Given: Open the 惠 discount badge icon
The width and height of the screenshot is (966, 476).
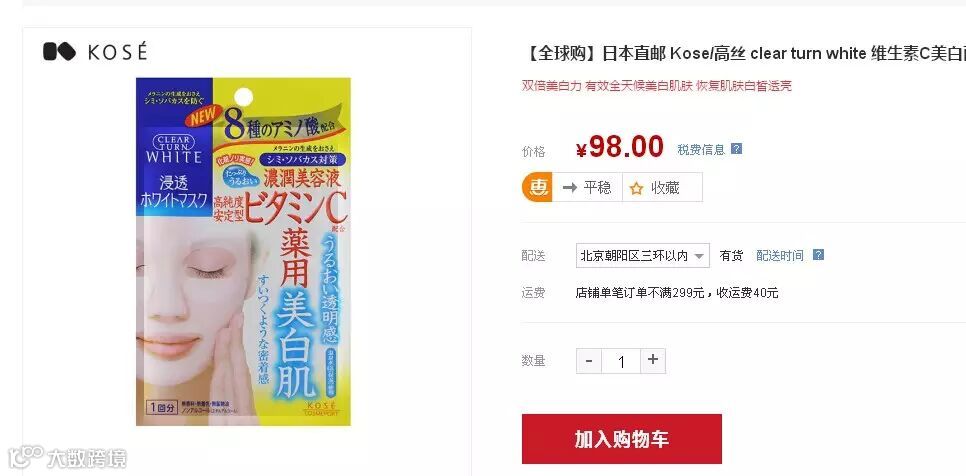Looking at the screenshot, I should (x=537, y=187).
